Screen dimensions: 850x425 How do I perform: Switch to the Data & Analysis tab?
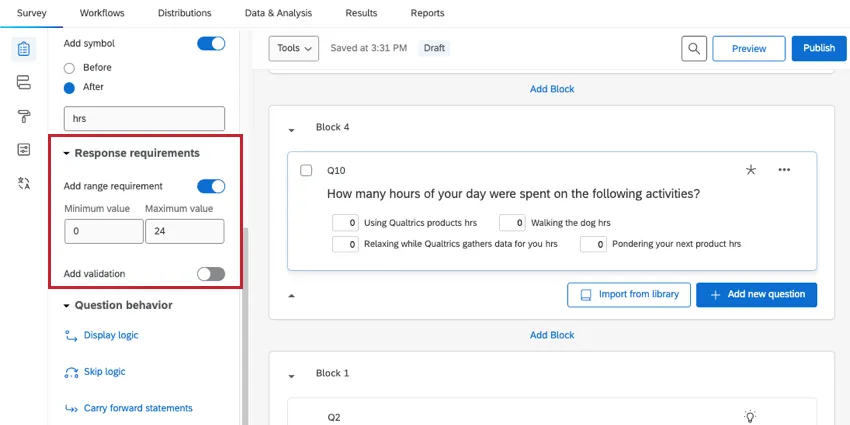278,13
